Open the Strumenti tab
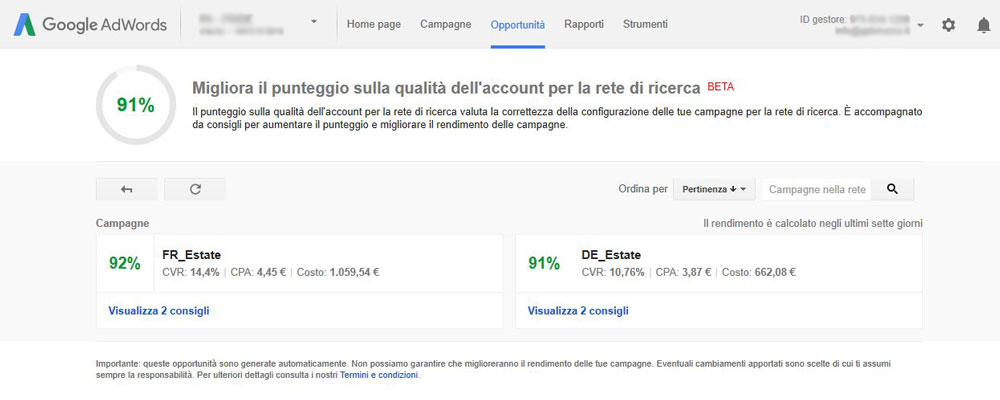Image resolution: width=1000 pixels, height=400 pixels. [x=645, y=24]
